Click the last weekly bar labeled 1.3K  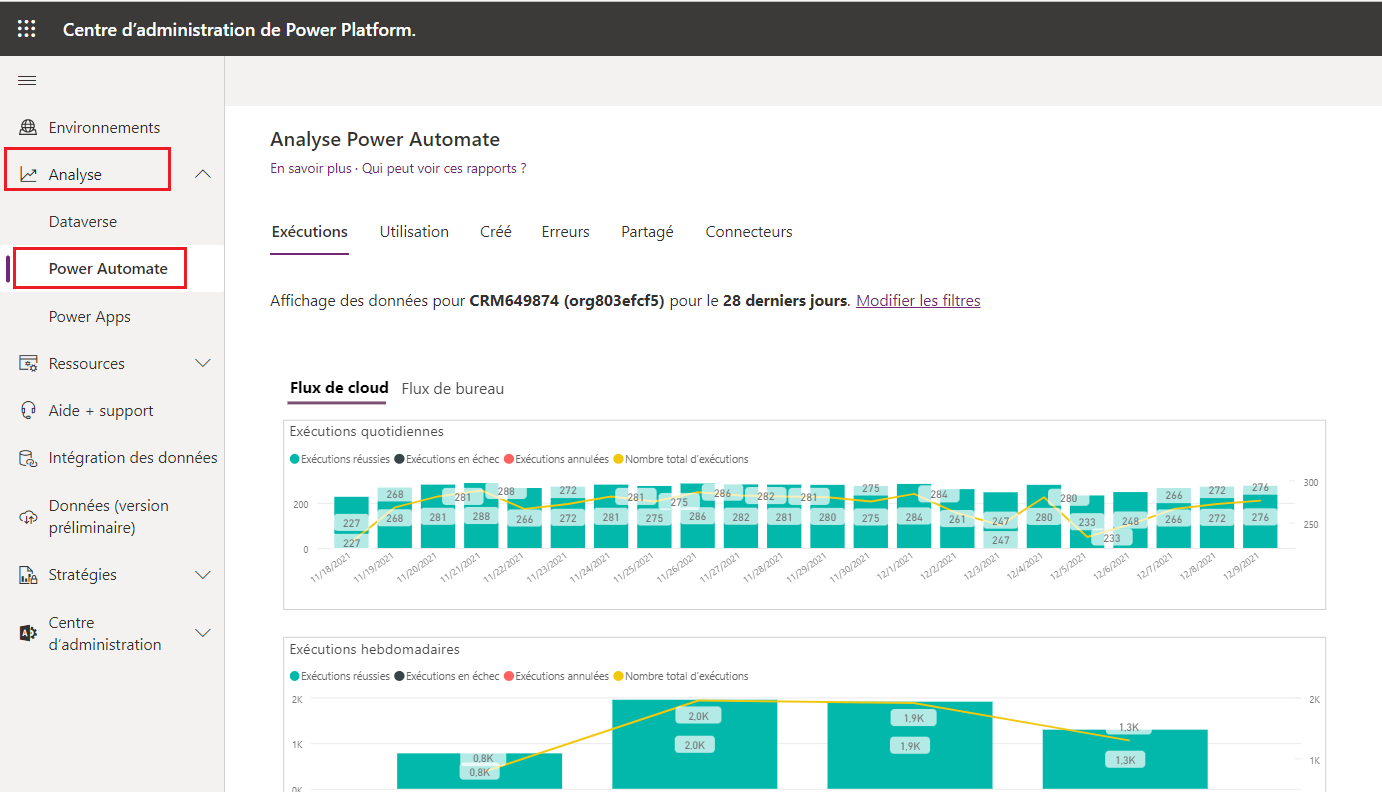1125,760
